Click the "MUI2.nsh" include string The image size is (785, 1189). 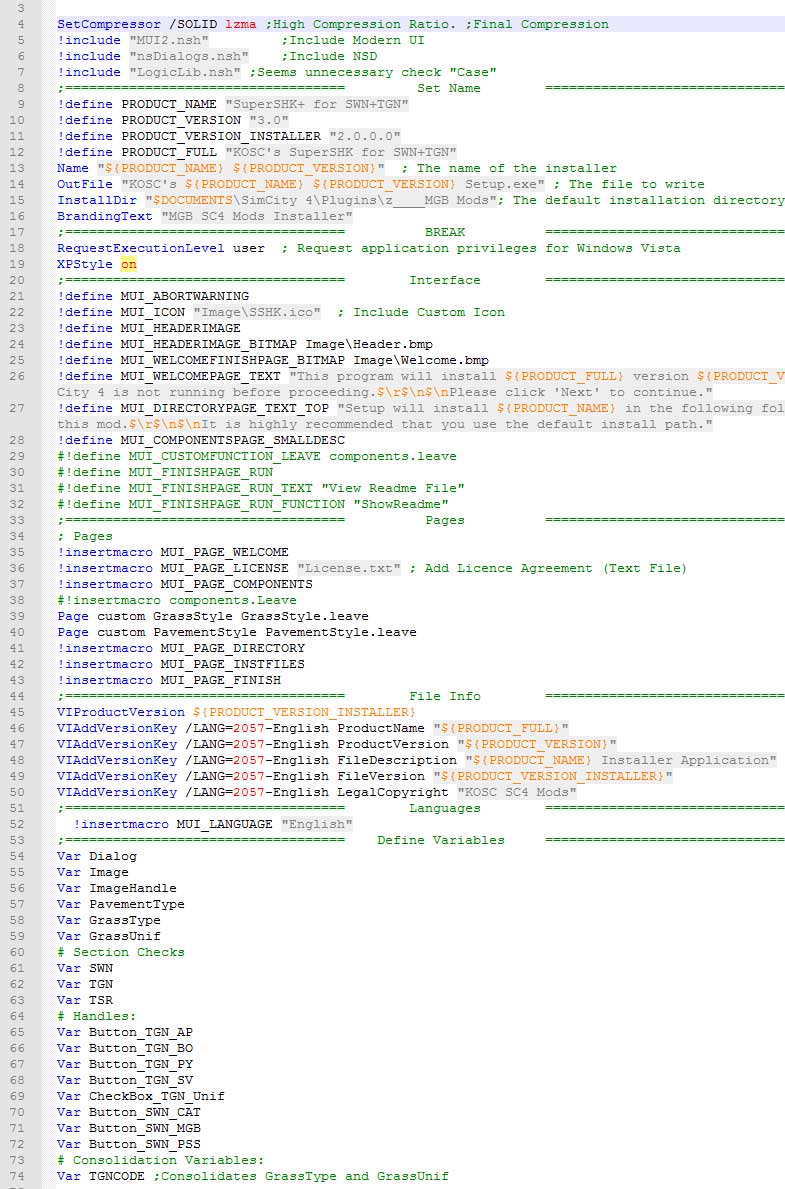coord(168,40)
